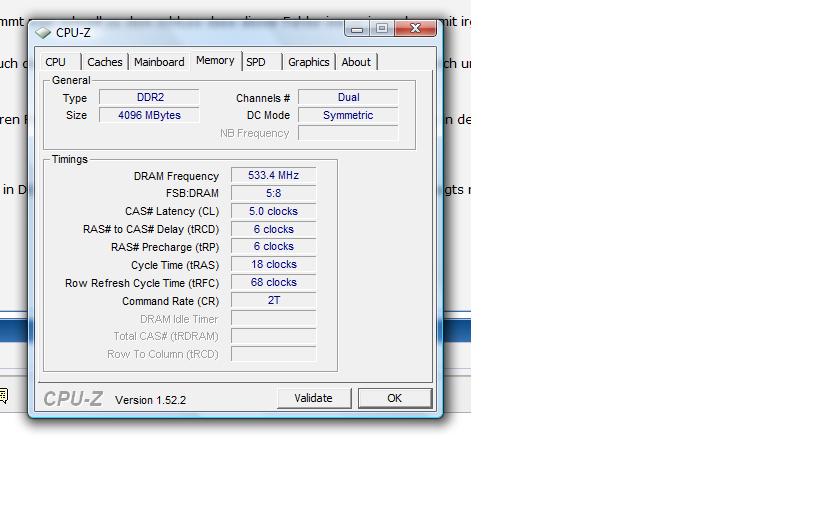Click the FSB:DRAM label
This screenshot has width=840, height=525.
click(192, 193)
